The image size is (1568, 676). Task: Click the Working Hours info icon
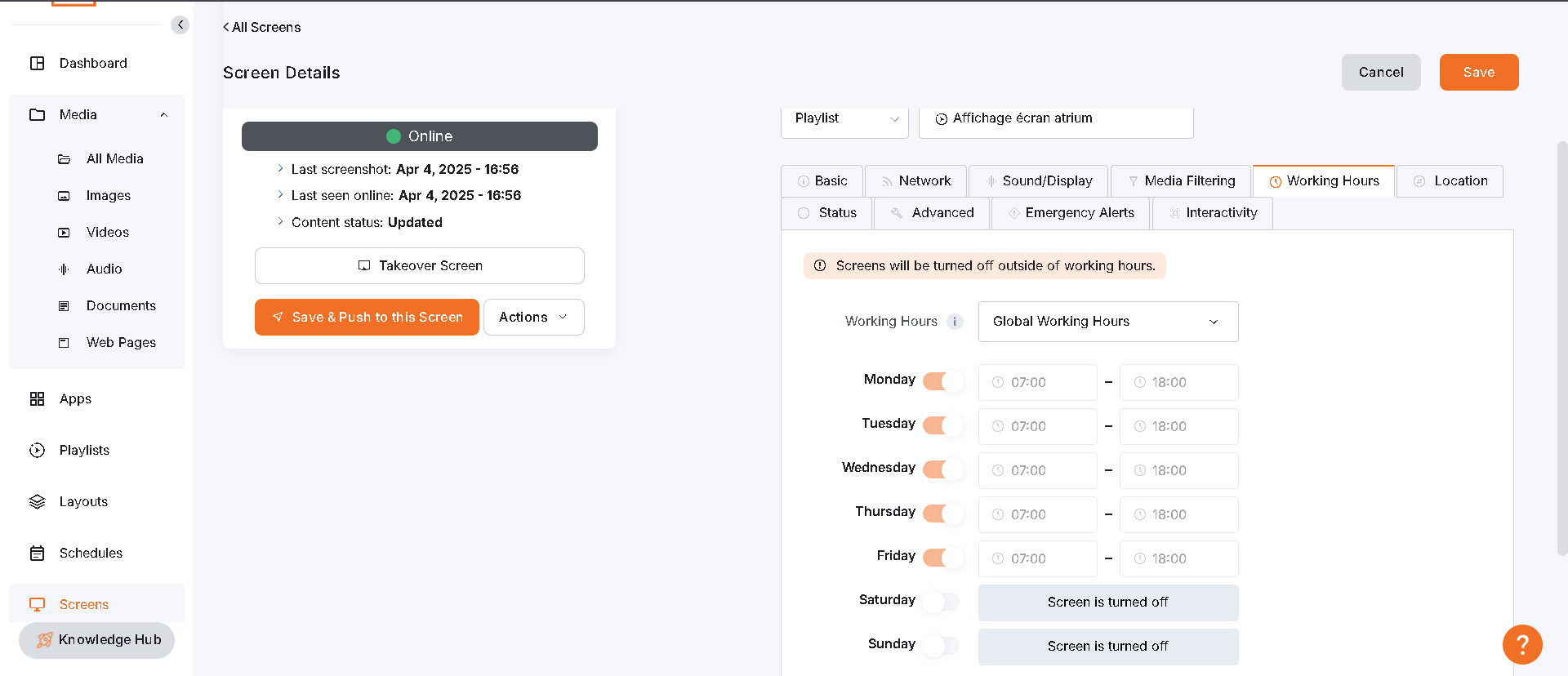tap(954, 322)
